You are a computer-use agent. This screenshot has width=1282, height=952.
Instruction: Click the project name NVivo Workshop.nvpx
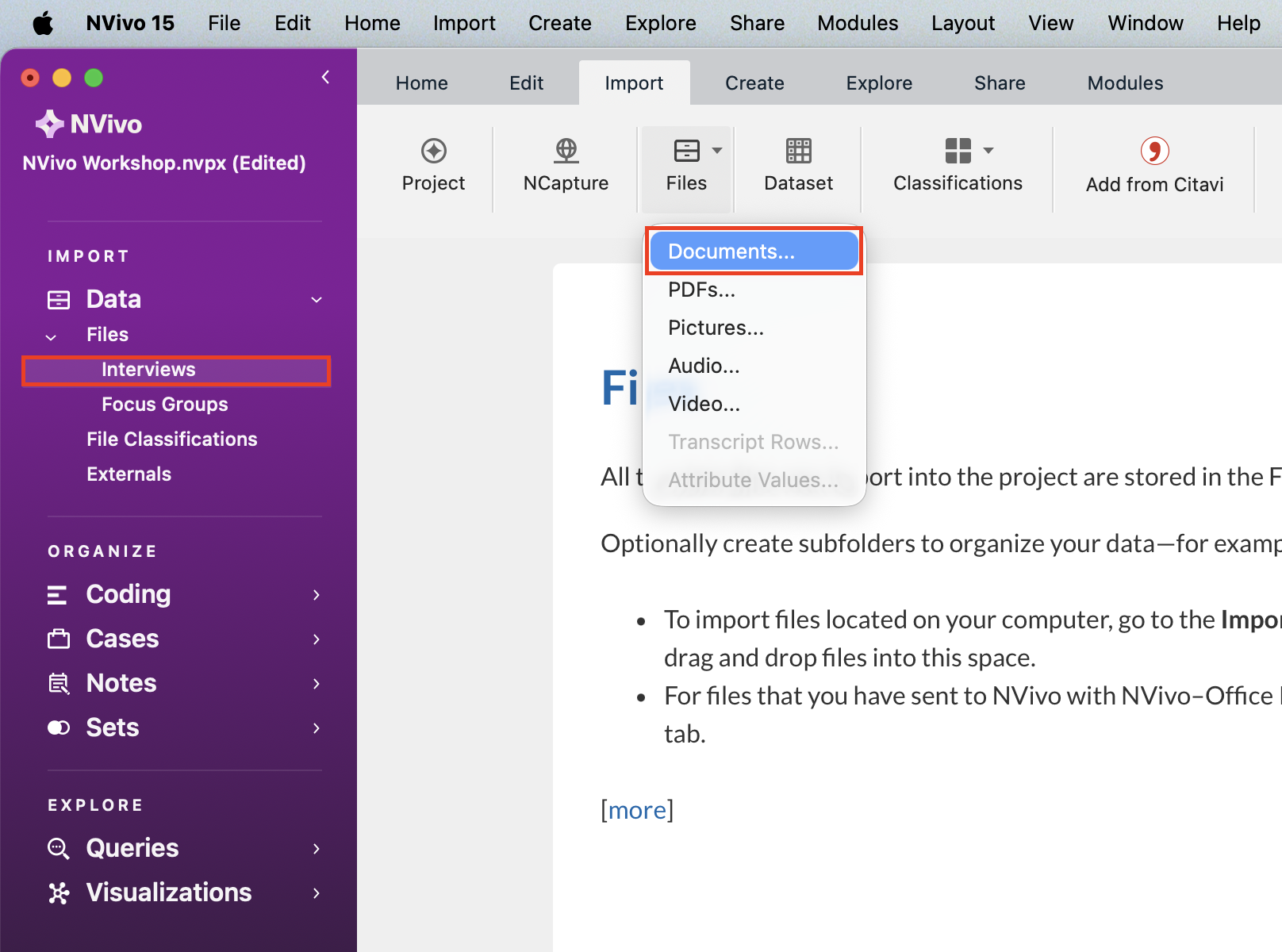pos(164,163)
